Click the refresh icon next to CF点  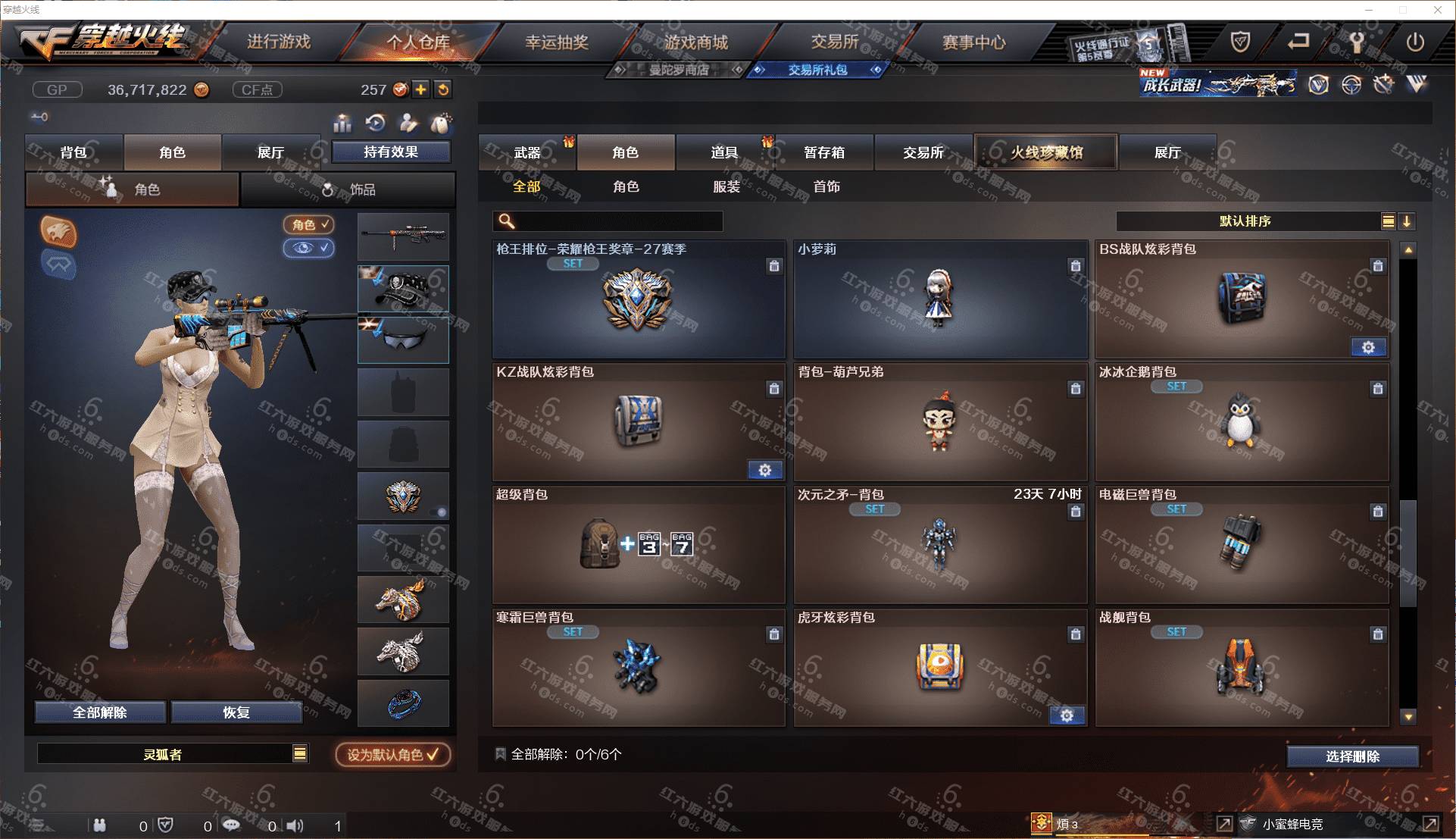[443, 89]
